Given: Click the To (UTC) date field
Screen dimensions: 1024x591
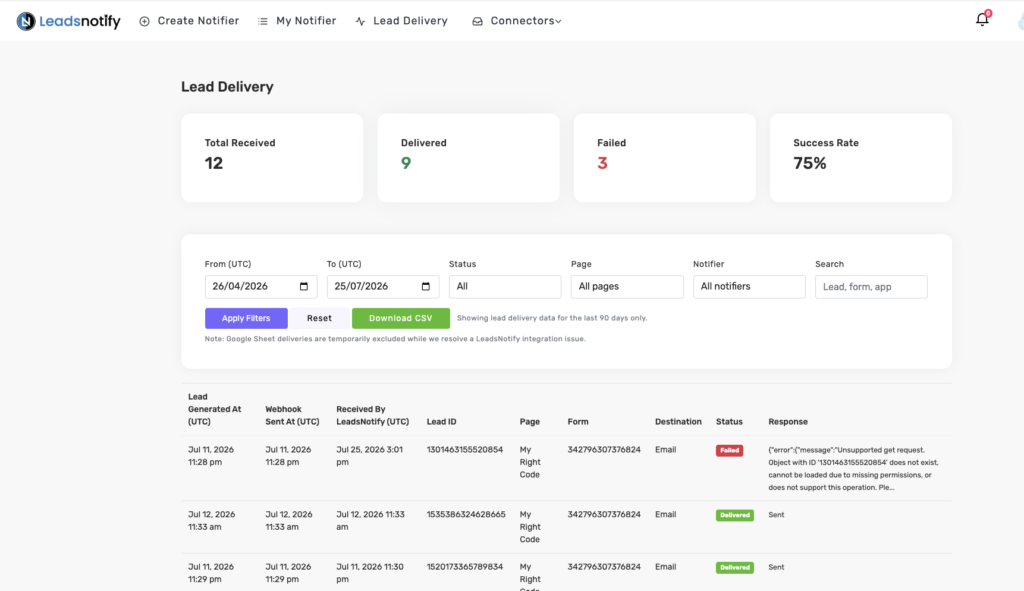Looking at the screenshot, I should pyautogui.click(x=383, y=287).
